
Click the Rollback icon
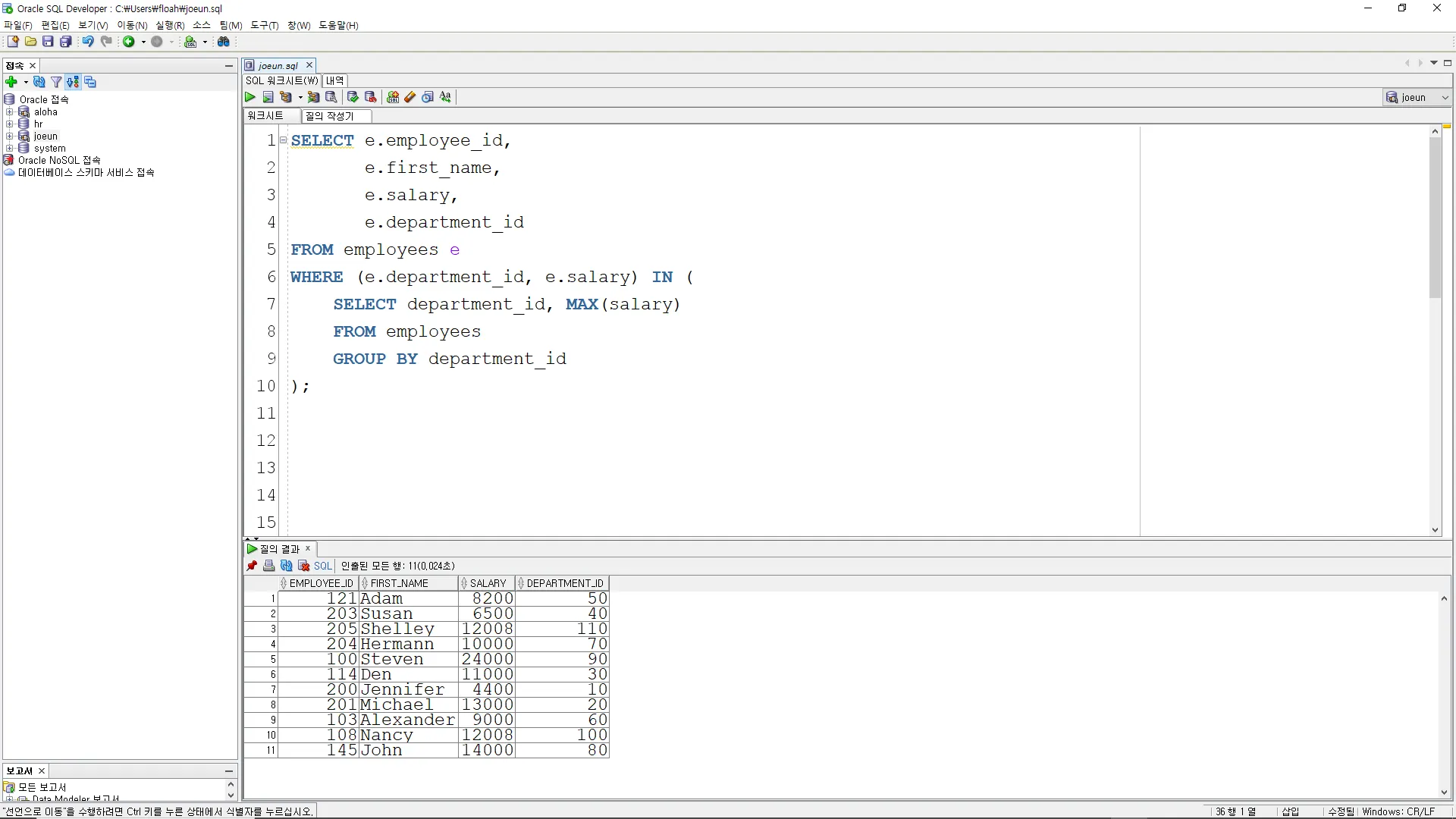371,97
